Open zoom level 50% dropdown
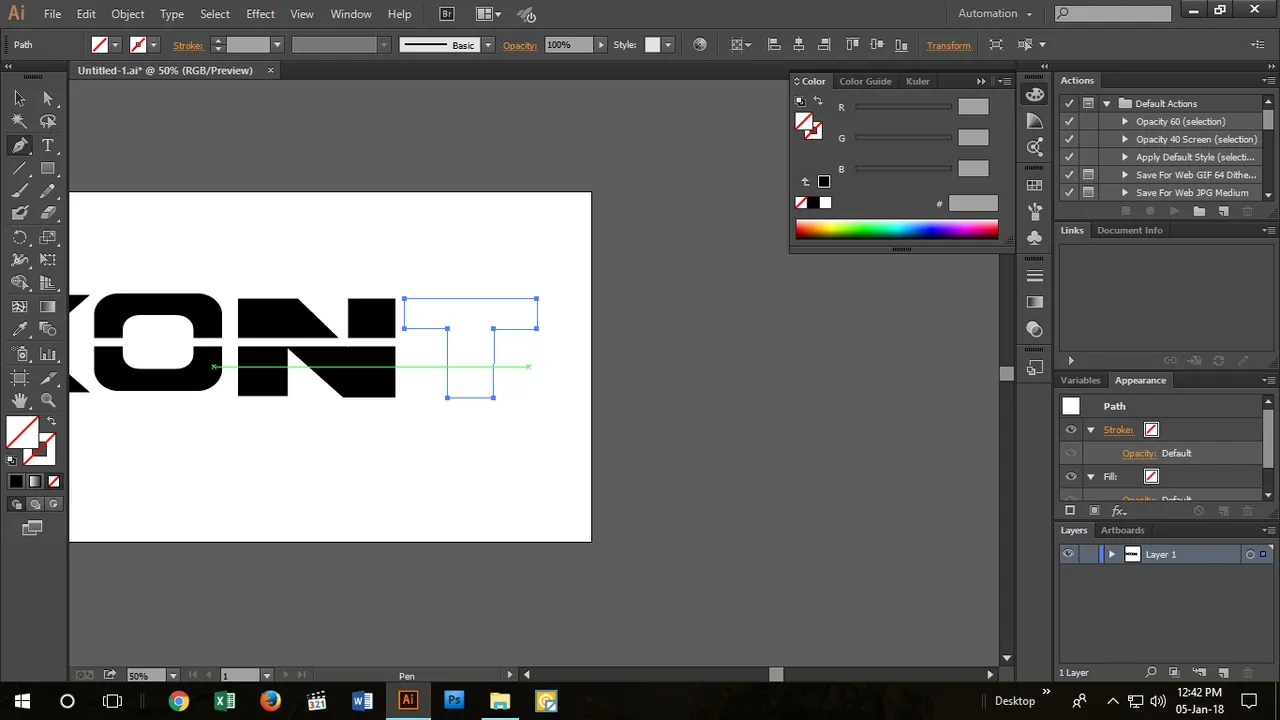This screenshot has width=1280, height=720. point(173,676)
